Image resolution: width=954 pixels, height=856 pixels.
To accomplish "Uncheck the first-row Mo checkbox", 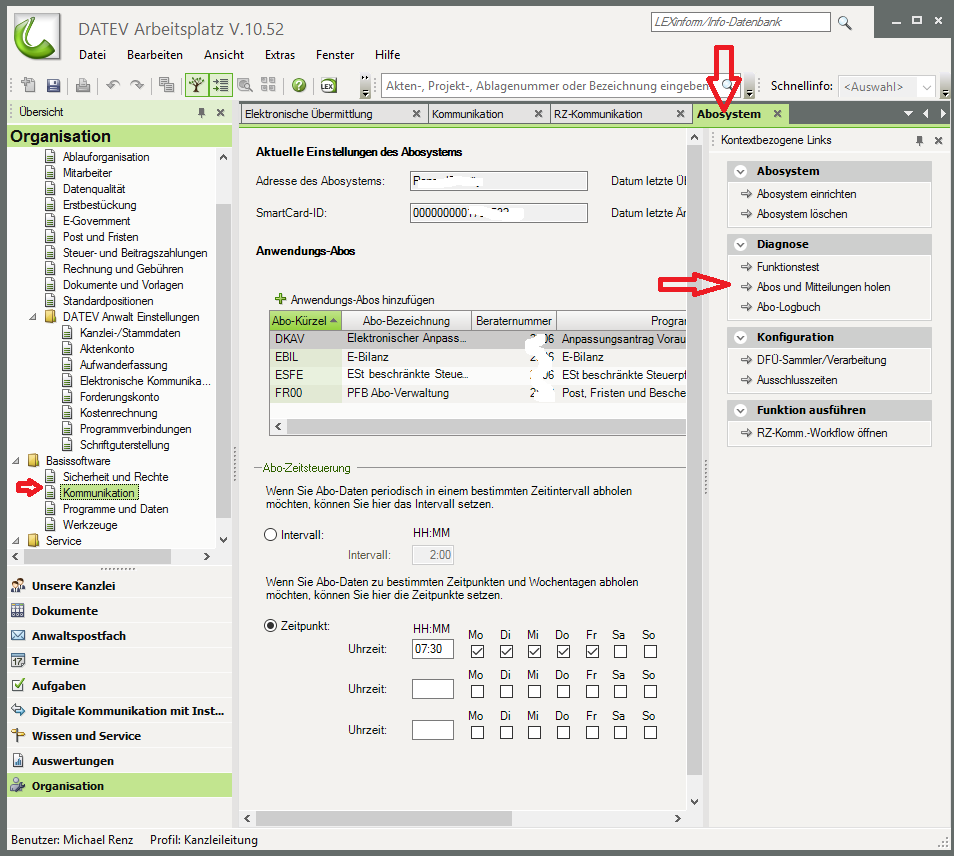I will (476, 652).
